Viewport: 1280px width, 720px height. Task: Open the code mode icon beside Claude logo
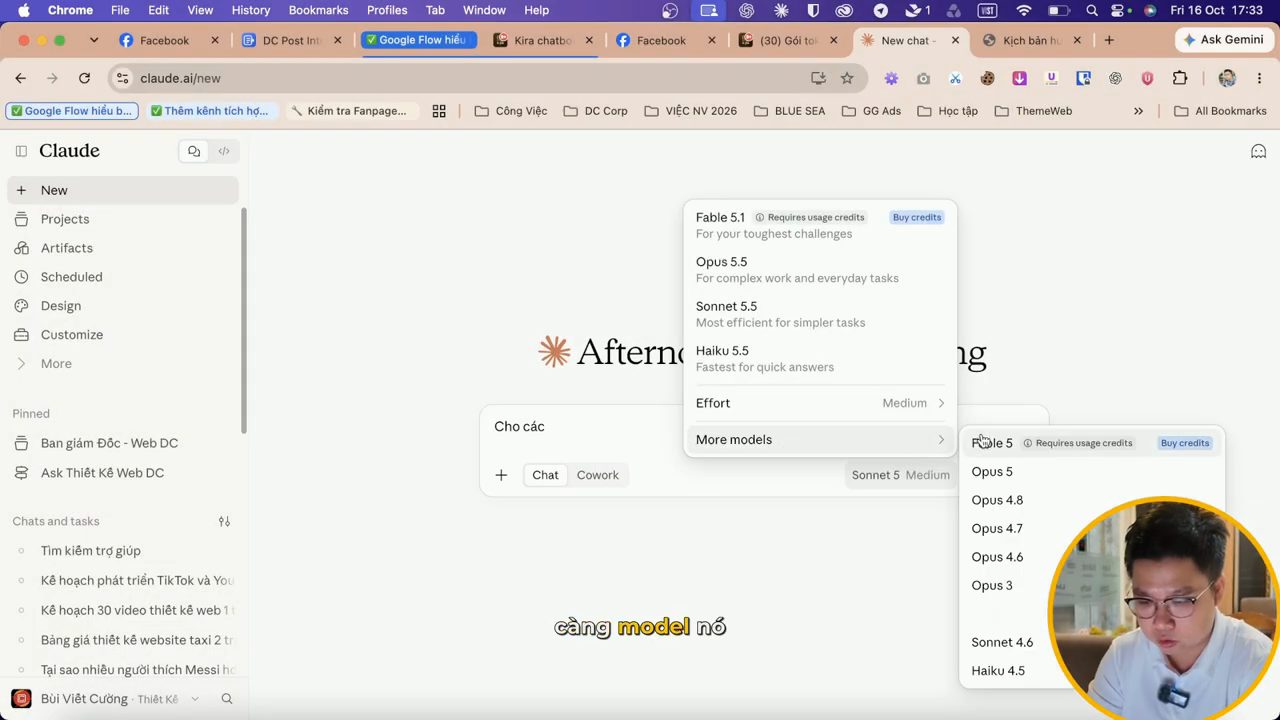224,151
